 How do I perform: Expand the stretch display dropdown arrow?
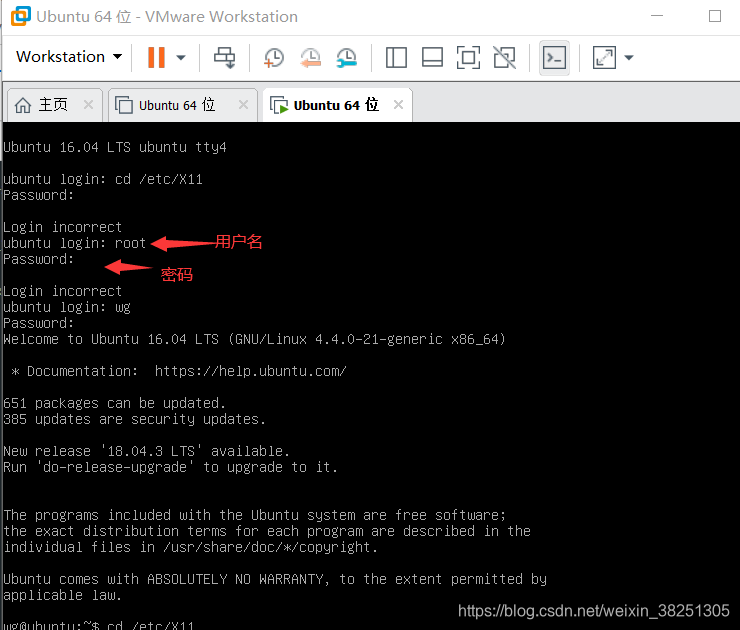pos(629,58)
